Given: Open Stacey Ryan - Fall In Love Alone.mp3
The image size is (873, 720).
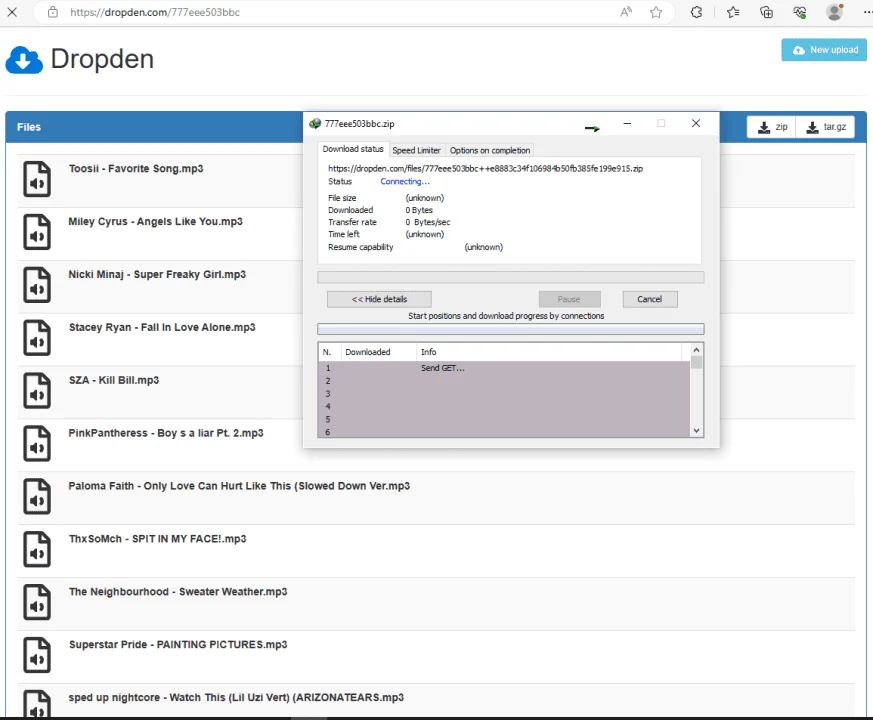Looking at the screenshot, I should [162, 327].
